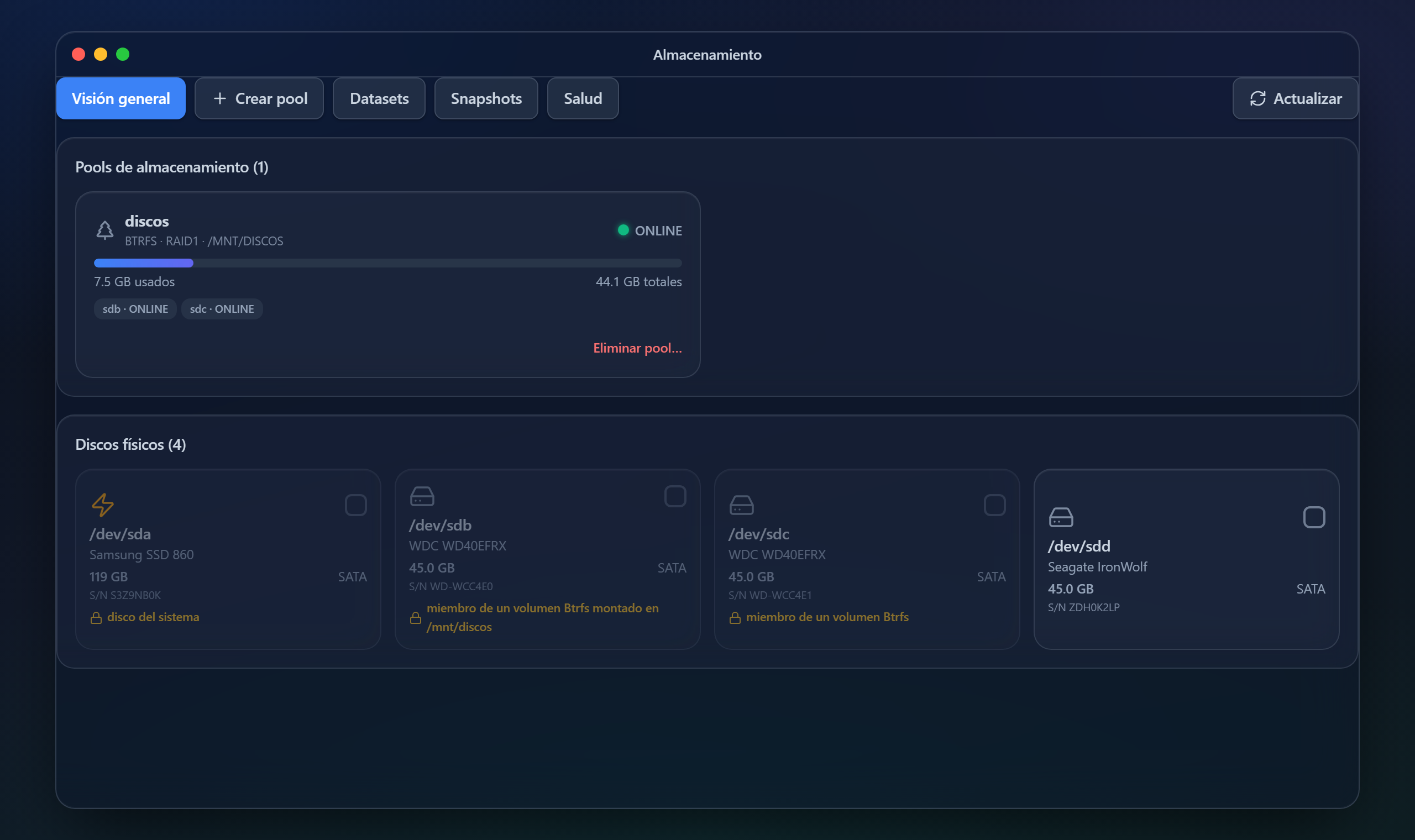Open the Salud tab
This screenshot has width=1415, height=840.
(583, 98)
